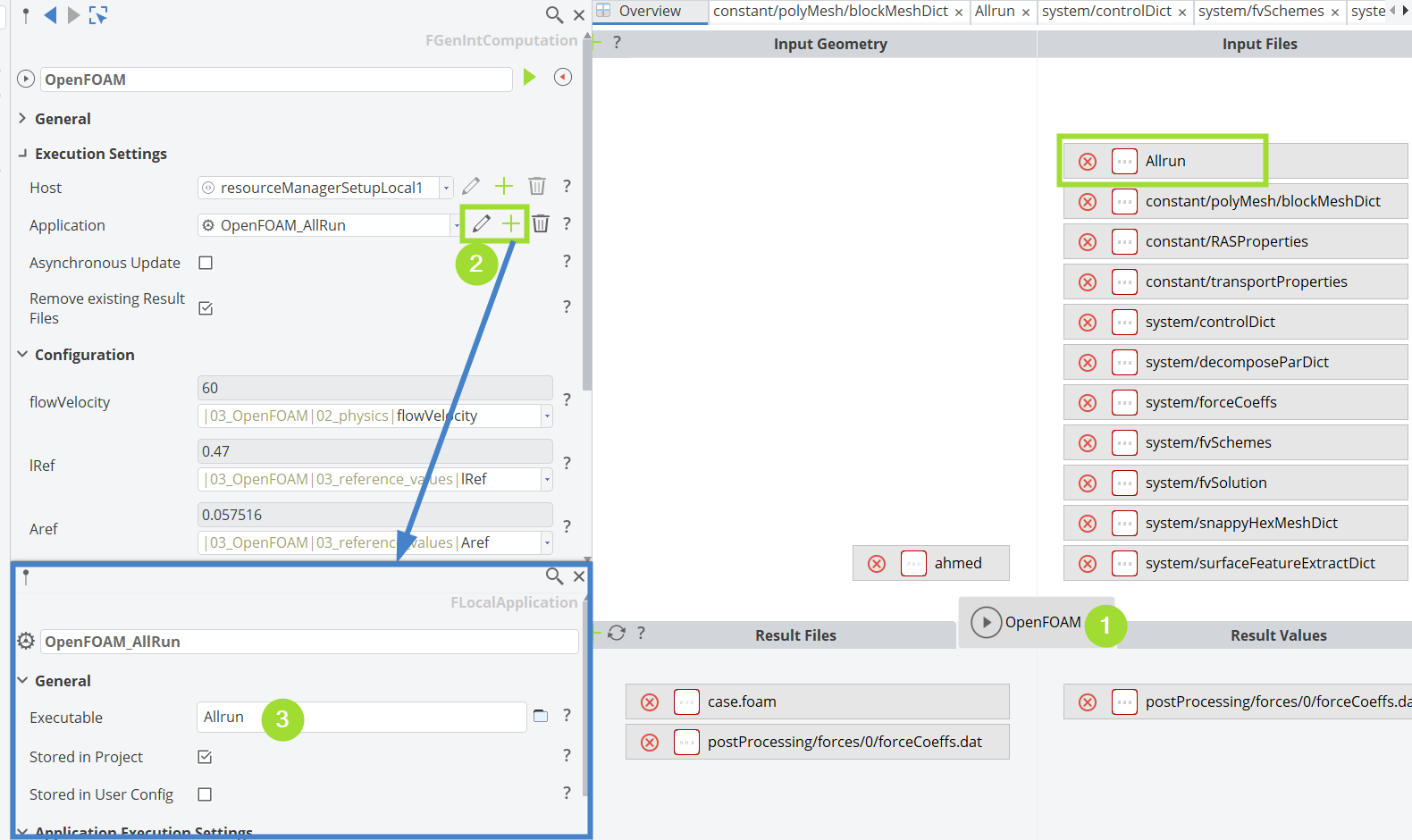This screenshot has width=1412, height=840.
Task: Toggle the Stored in Project checkbox
Action: (x=205, y=757)
